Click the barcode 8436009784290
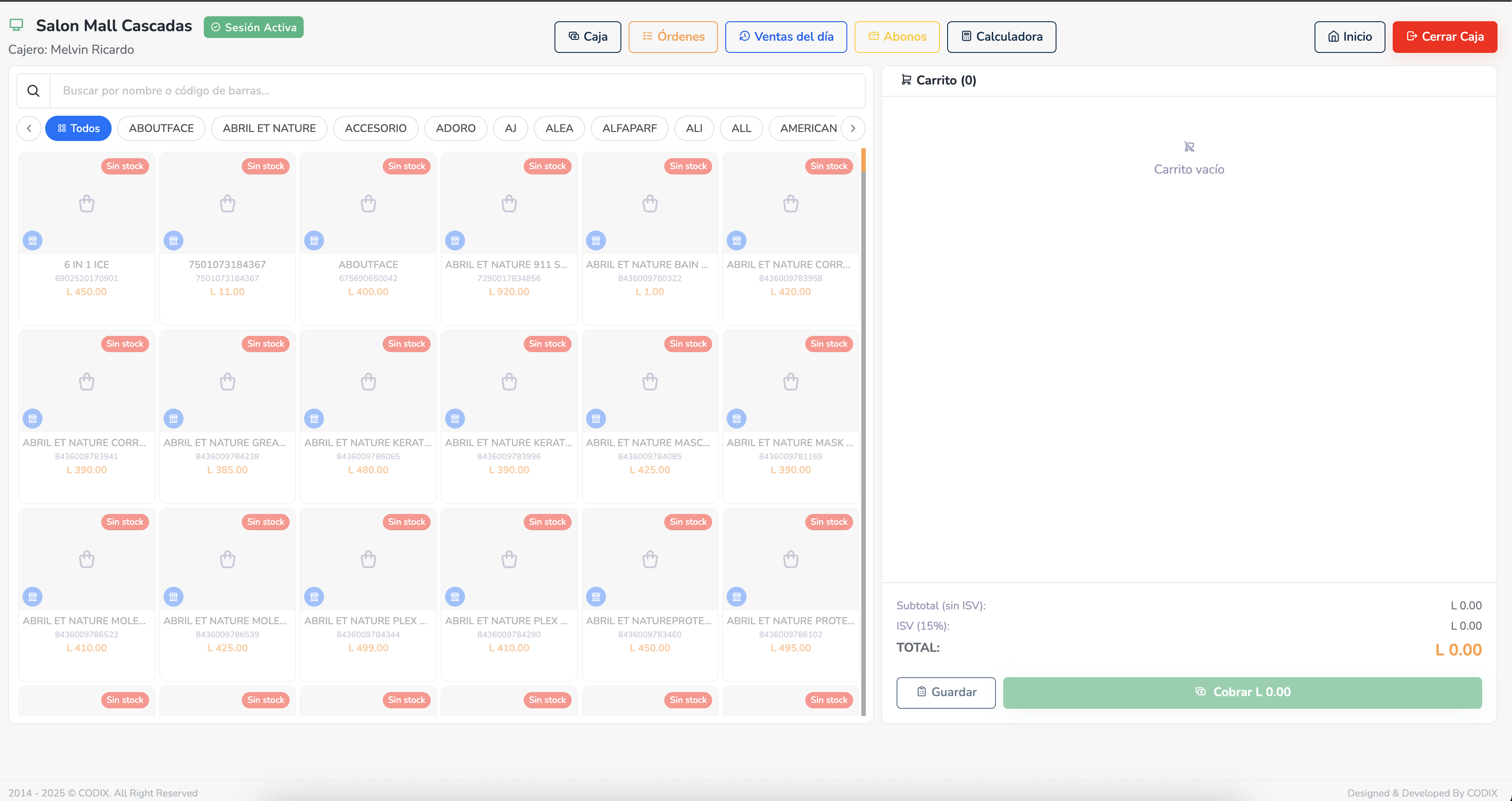Viewport: 1512px width, 801px height. [x=509, y=634]
